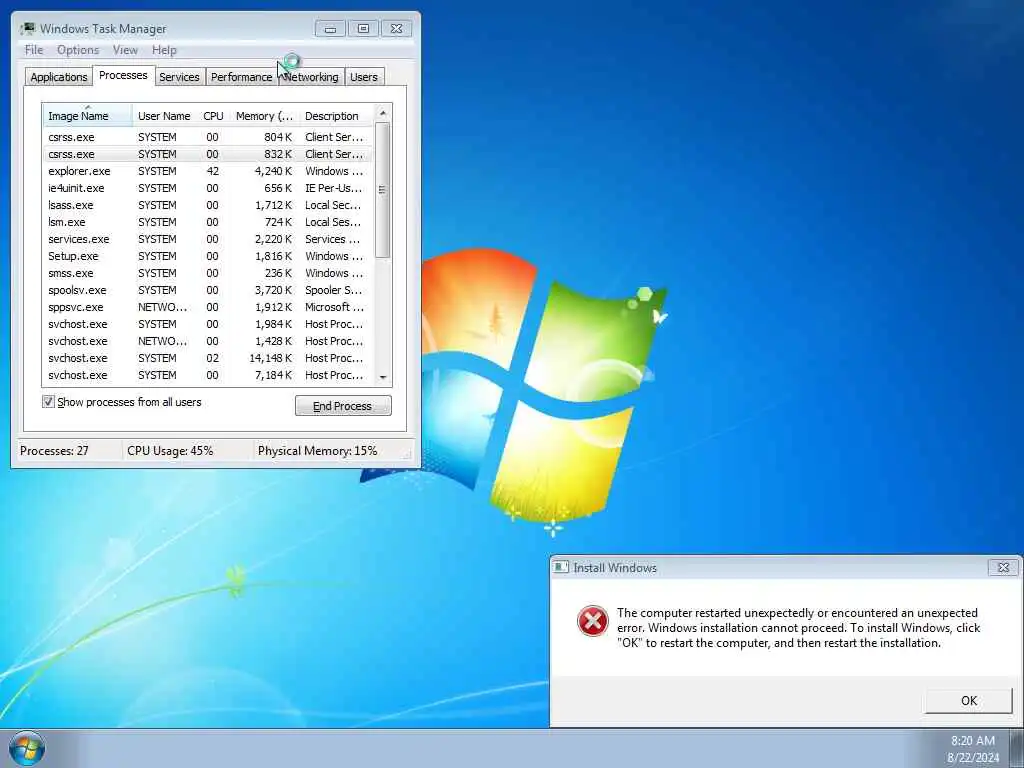Close the Windows Task Manager window
This screenshot has height=768, width=1024.
(396, 29)
